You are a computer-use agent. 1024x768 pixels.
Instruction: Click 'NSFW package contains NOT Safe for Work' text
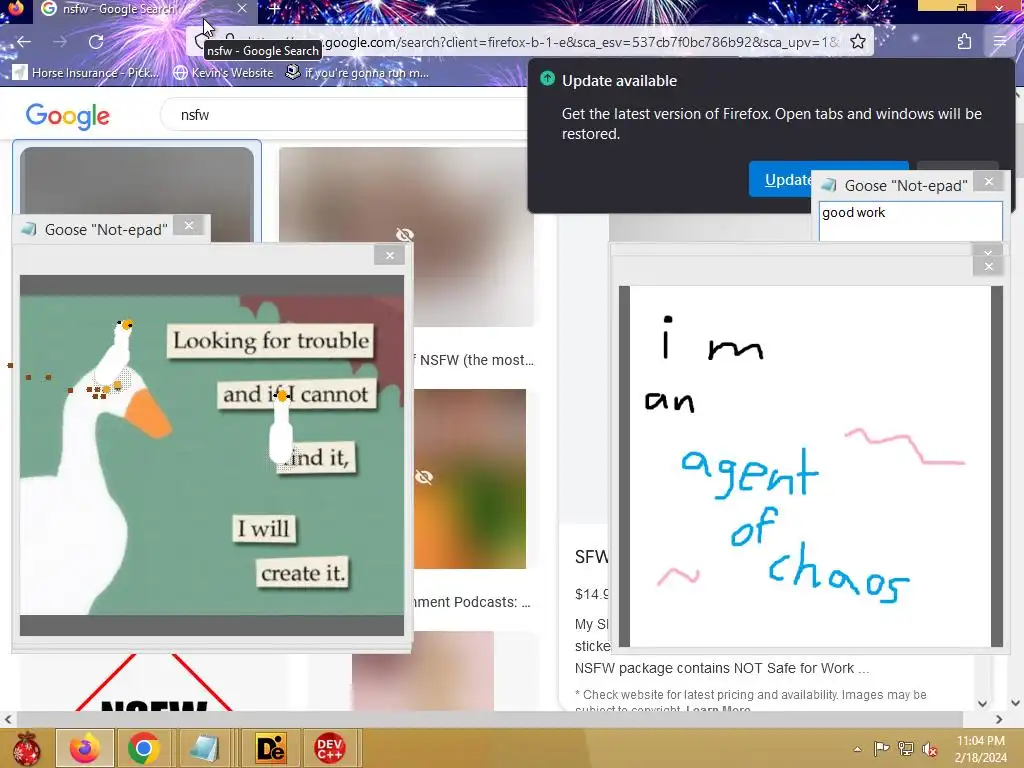point(722,668)
